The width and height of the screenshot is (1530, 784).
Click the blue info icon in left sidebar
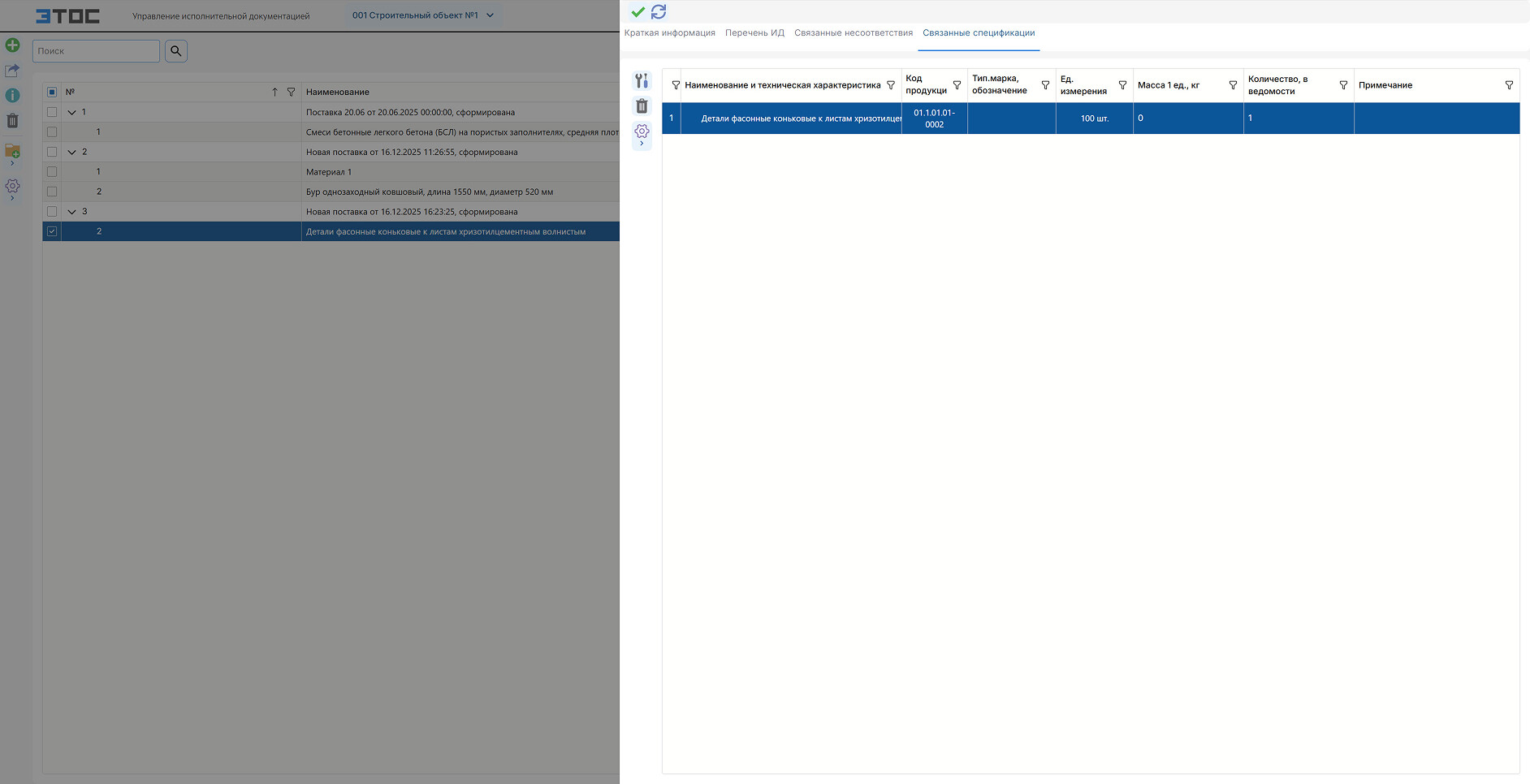pyautogui.click(x=12, y=96)
